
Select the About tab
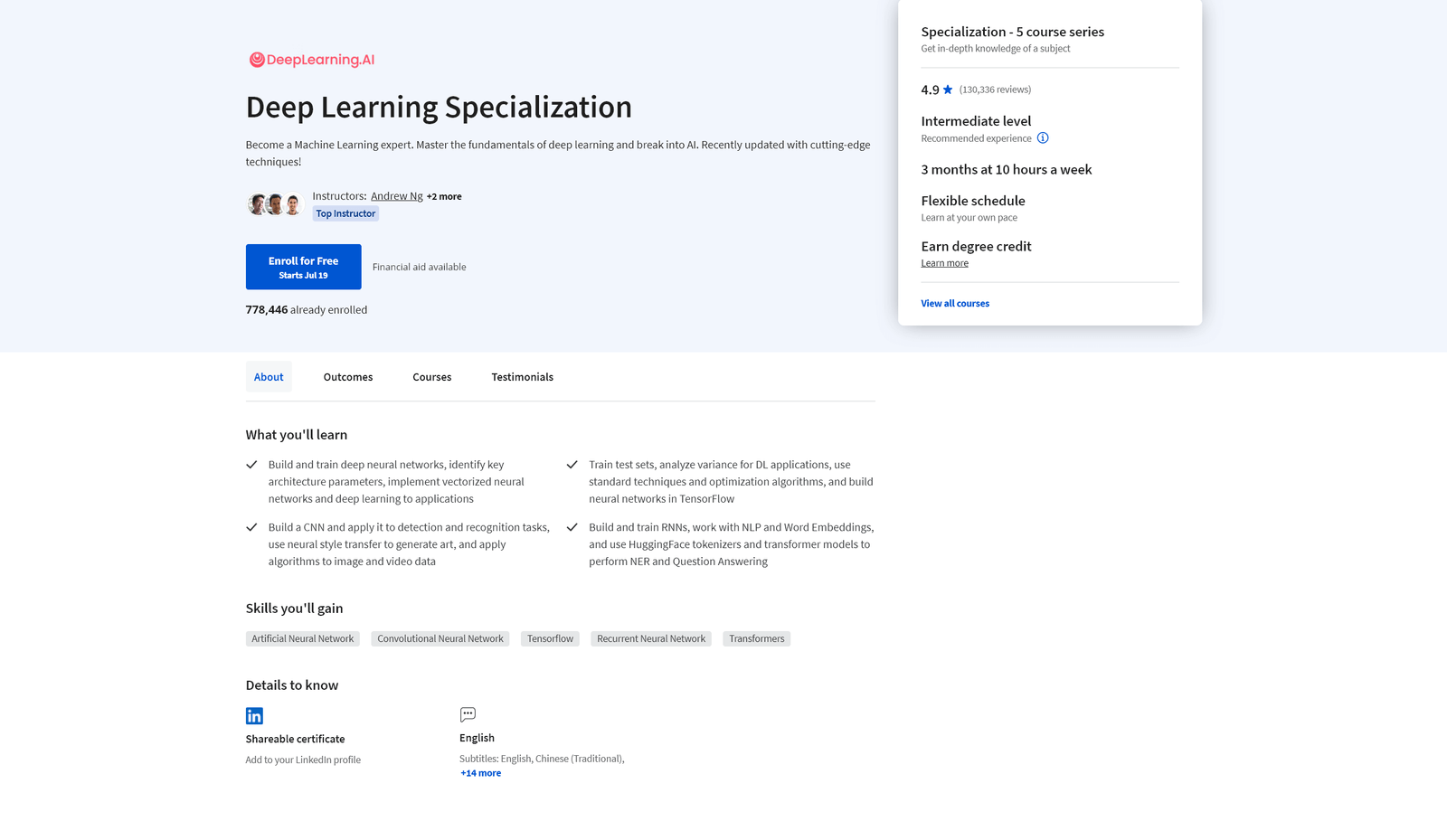[x=269, y=377]
